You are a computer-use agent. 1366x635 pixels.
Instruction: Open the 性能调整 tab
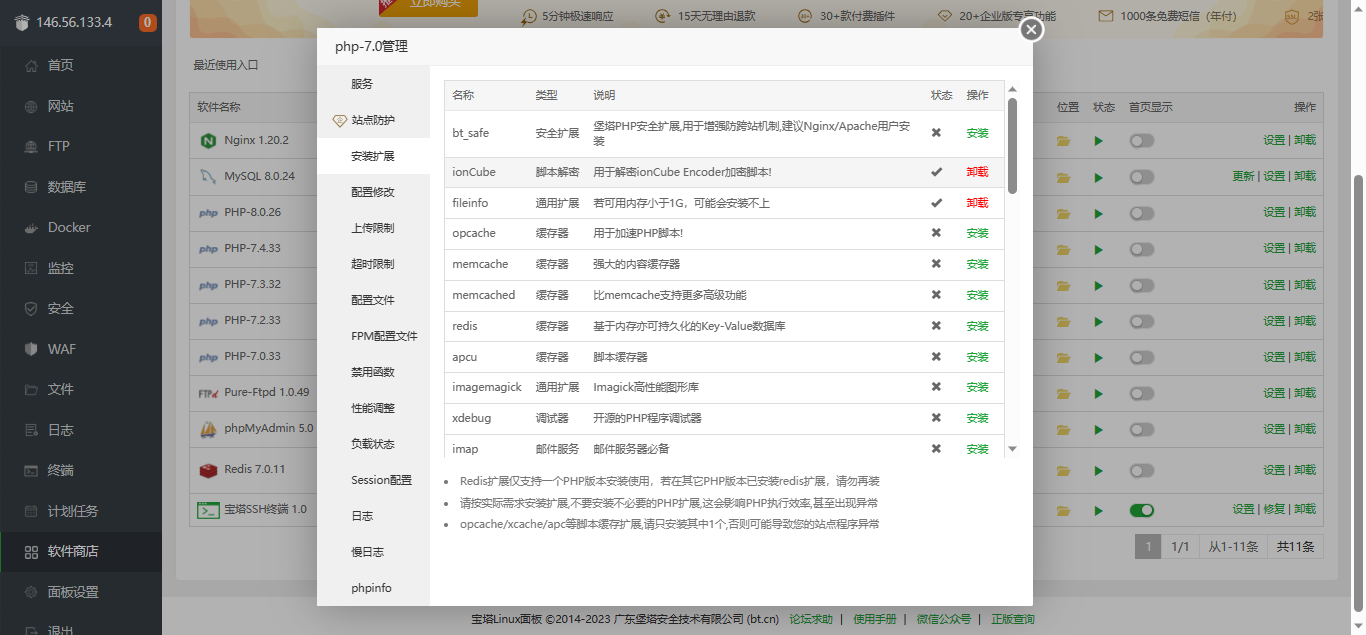373,408
